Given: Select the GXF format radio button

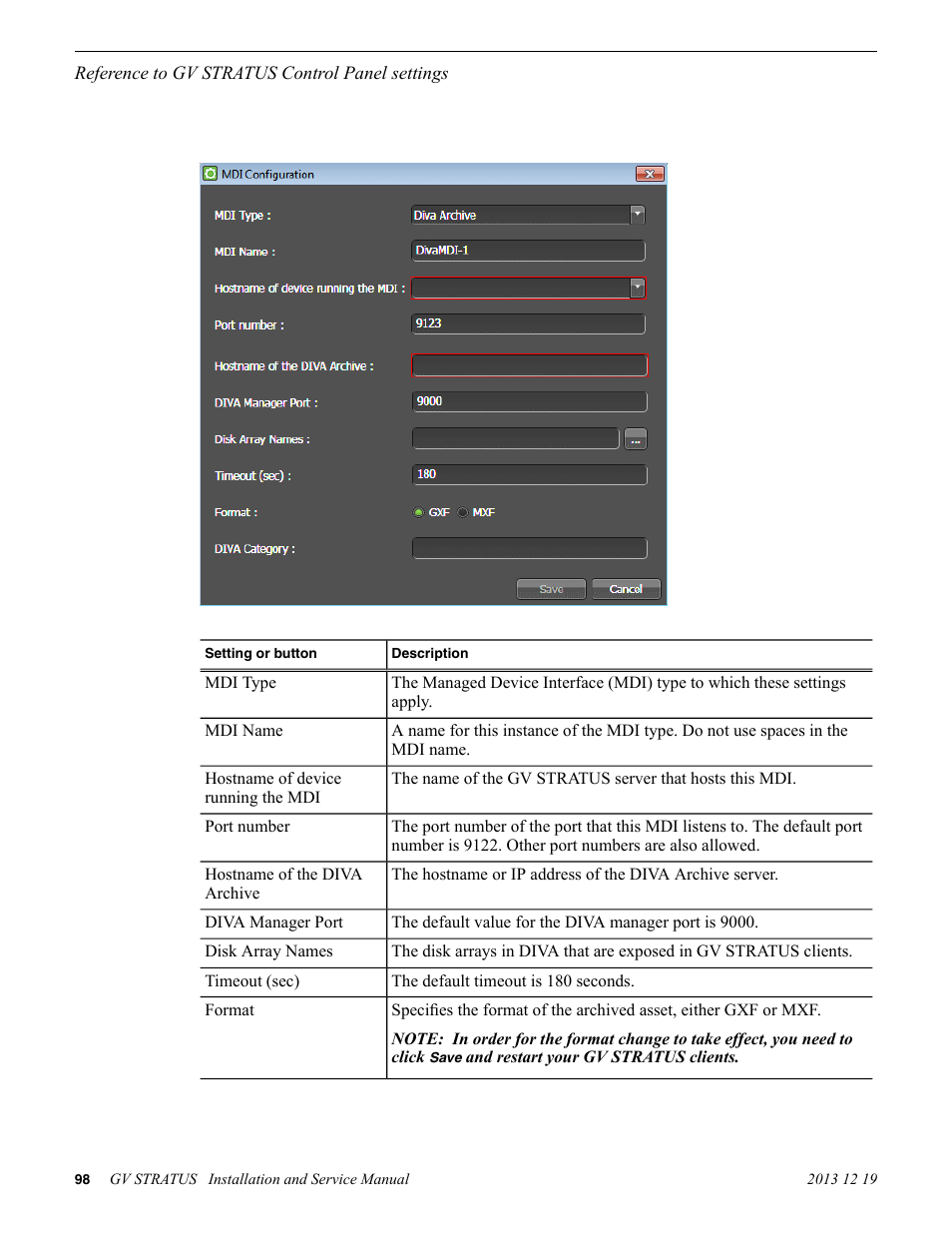Looking at the screenshot, I should click(419, 512).
